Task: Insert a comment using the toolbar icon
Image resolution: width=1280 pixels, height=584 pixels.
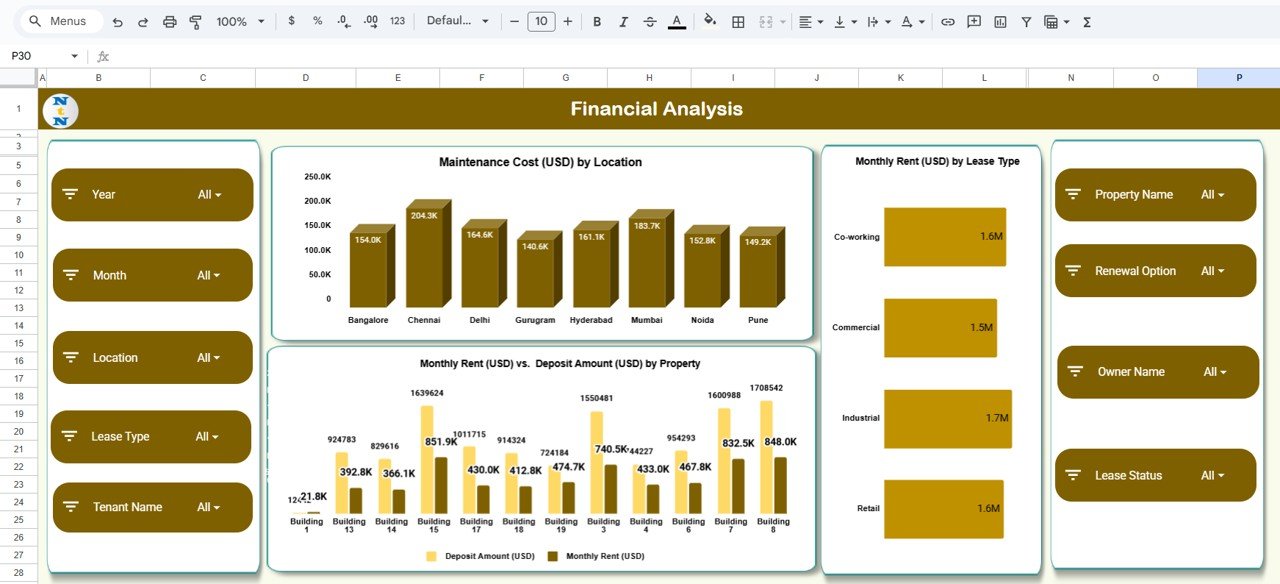Action: (973, 21)
